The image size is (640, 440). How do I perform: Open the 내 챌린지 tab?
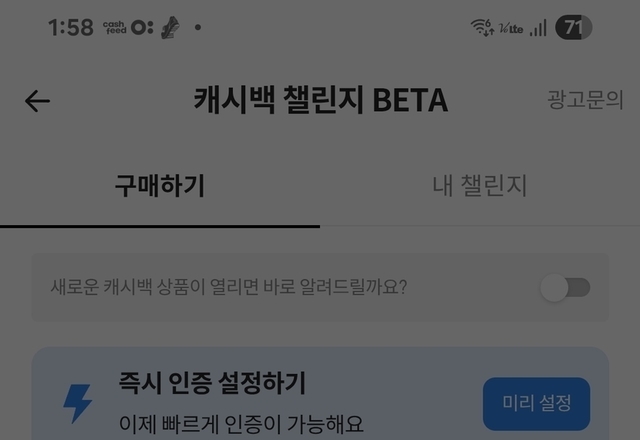tap(480, 186)
